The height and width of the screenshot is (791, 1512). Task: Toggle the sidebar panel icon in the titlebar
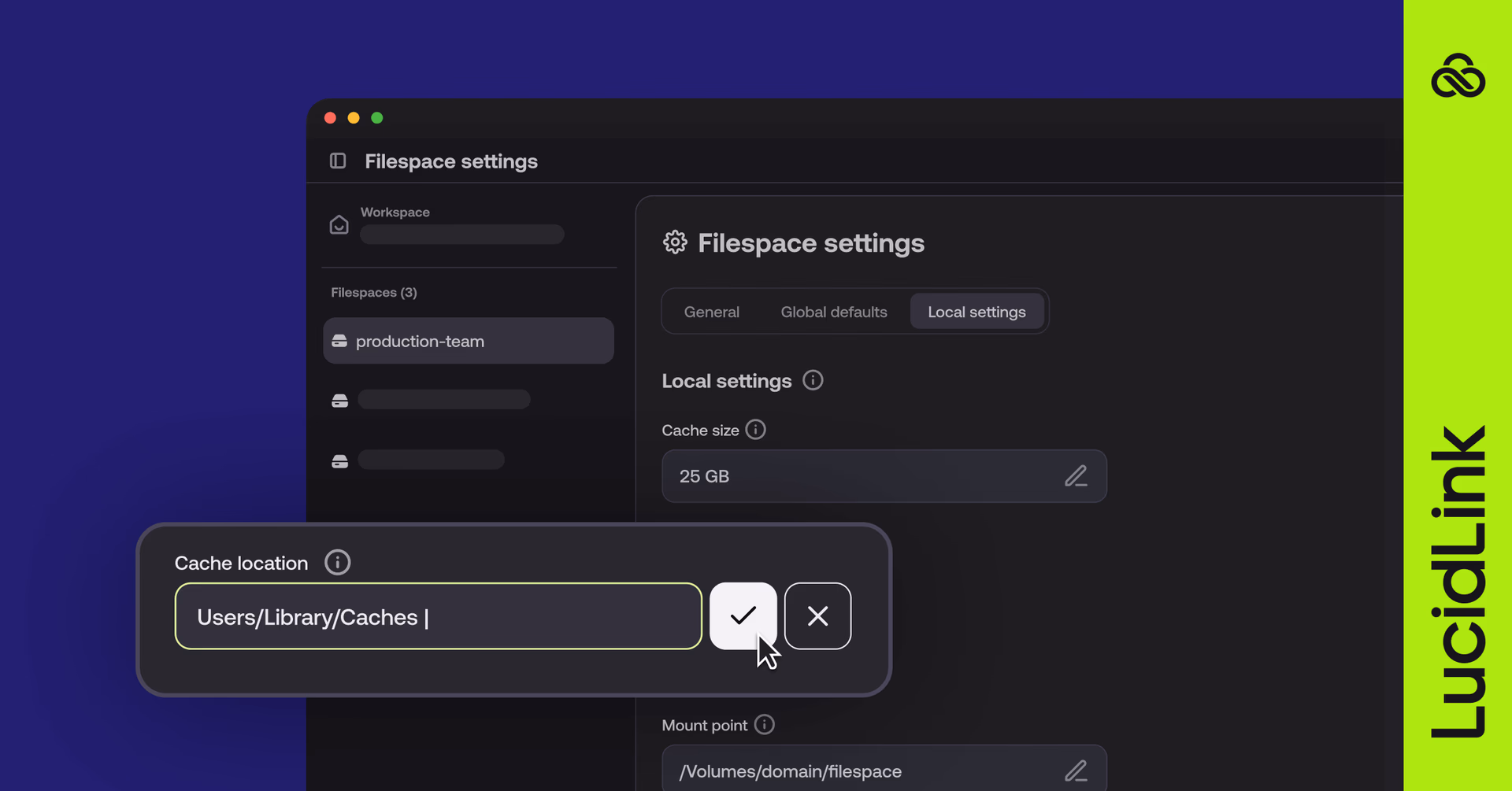click(337, 161)
